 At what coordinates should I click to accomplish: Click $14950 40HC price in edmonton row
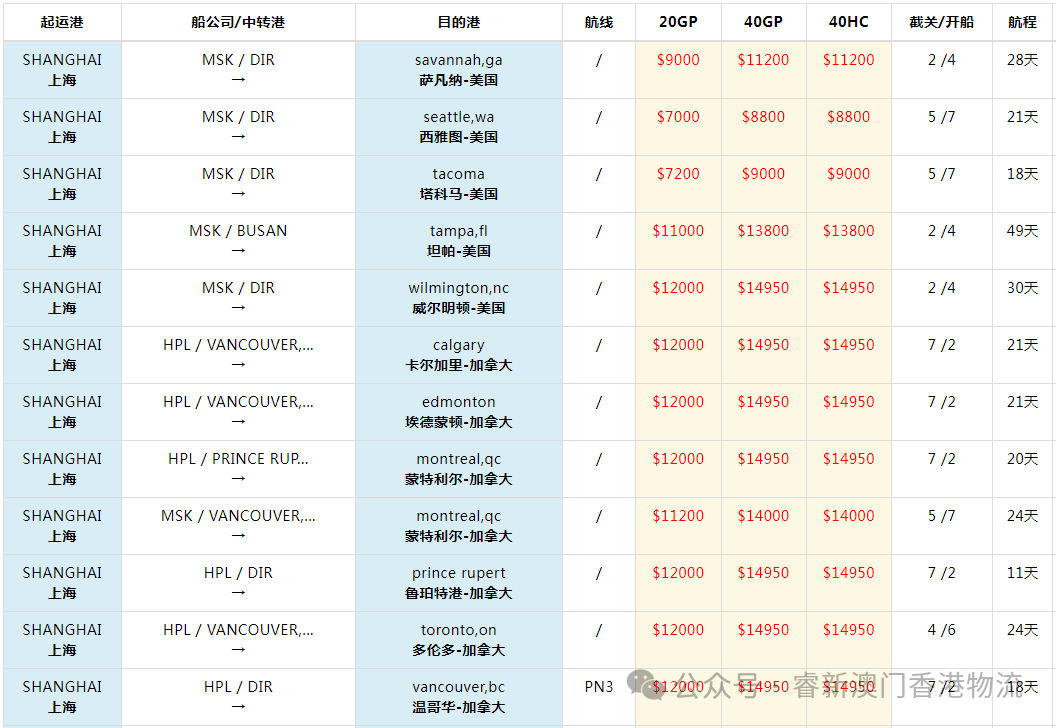click(849, 402)
